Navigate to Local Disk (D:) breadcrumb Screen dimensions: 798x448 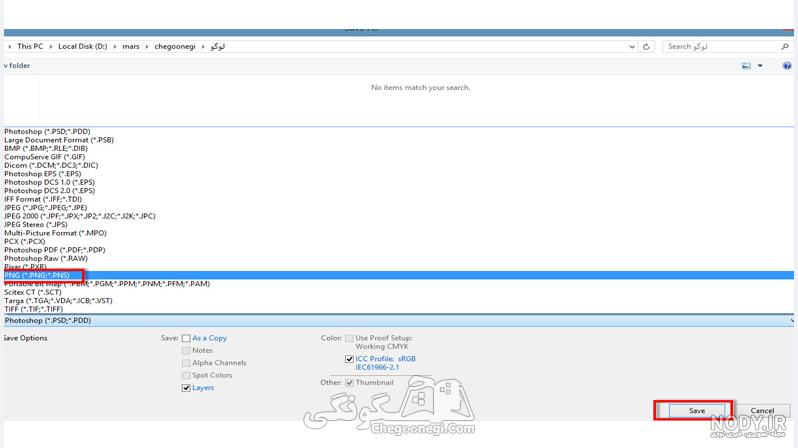click(x=82, y=46)
